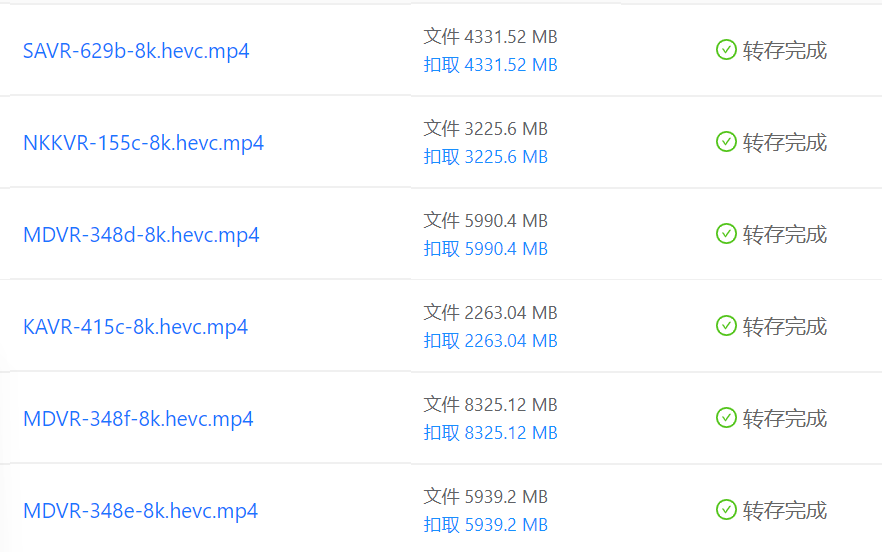
Task: Click the 扣取 2263.04 MB deduction text
Action: (x=490, y=340)
